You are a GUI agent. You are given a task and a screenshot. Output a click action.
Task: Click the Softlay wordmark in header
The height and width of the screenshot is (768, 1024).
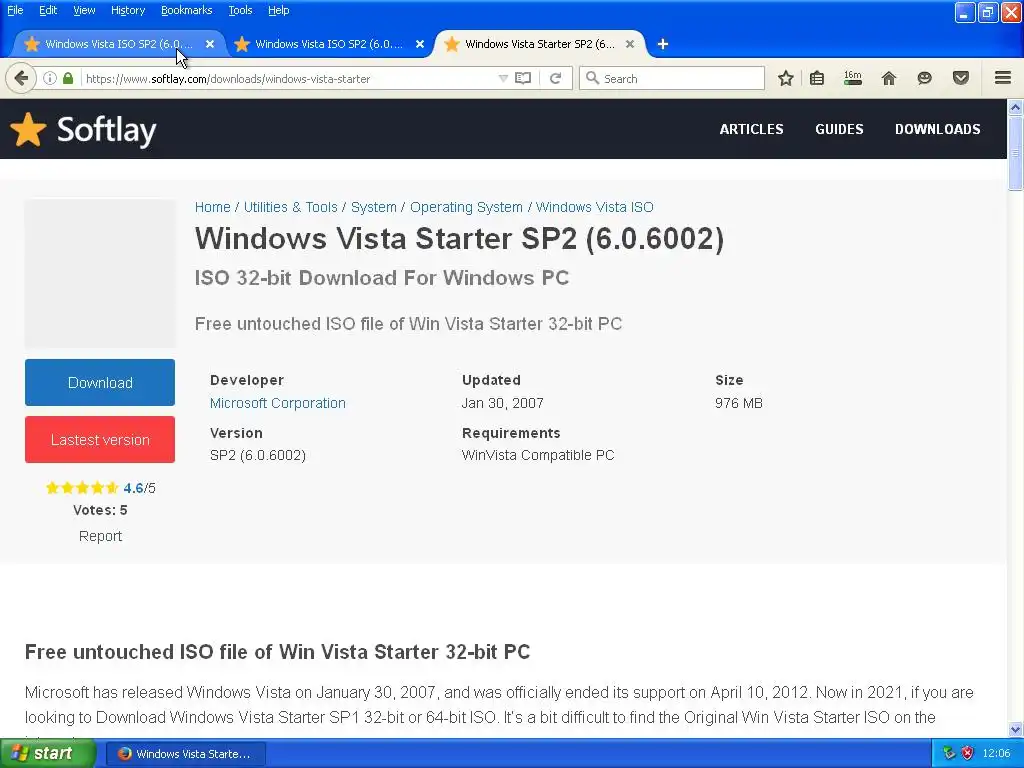tap(106, 130)
